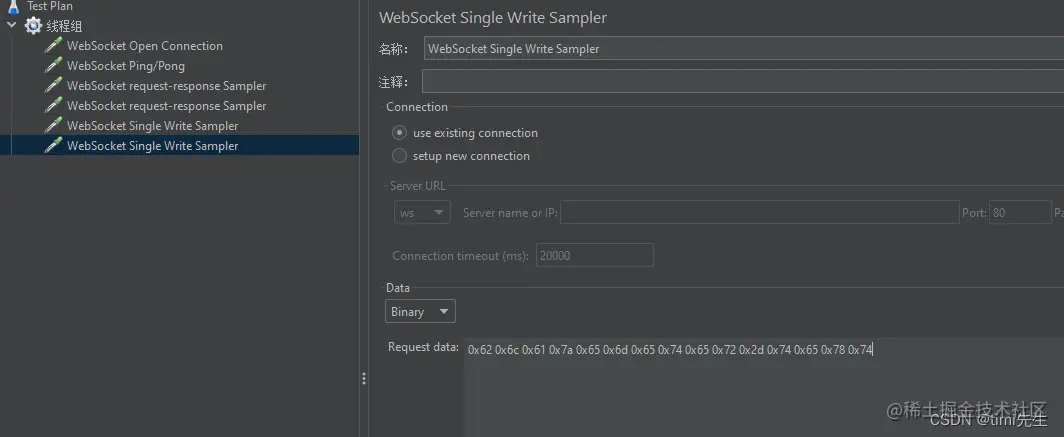Select WebSocket Open Connection sampler

tap(145, 46)
